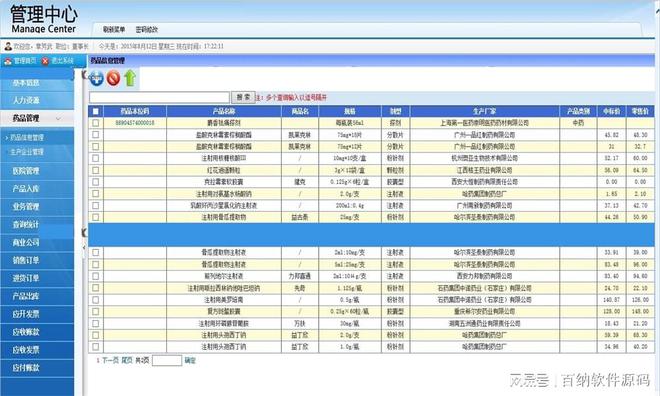Click the 管理首页 home icon
The image size is (660, 396).
click(8, 61)
